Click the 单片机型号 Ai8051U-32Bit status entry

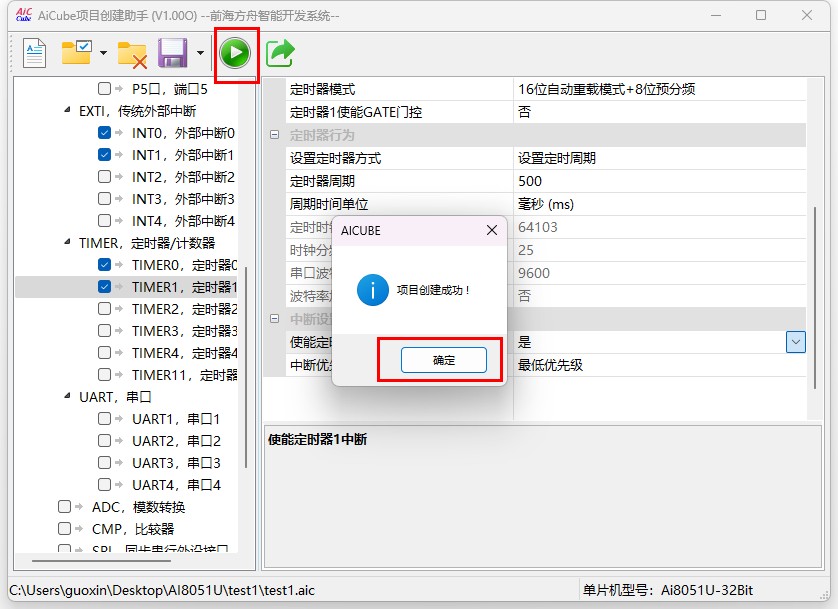point(668,590)
